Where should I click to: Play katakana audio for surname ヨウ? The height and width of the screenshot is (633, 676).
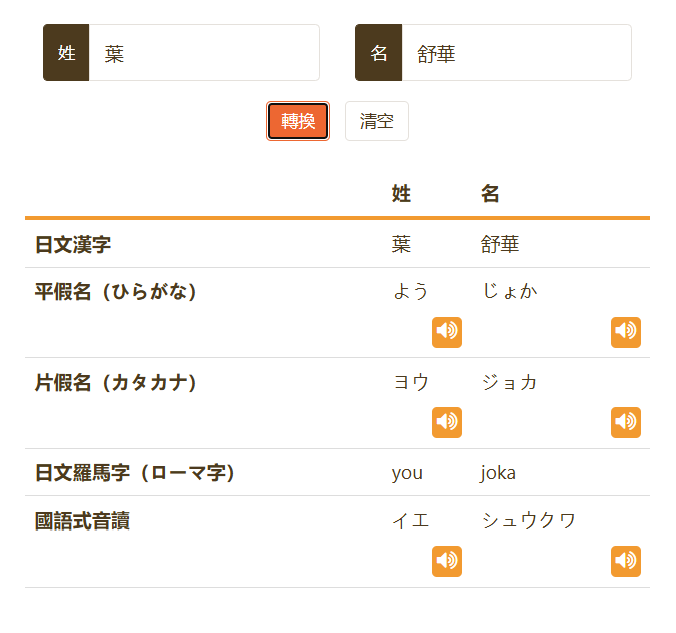pos(447,422)
